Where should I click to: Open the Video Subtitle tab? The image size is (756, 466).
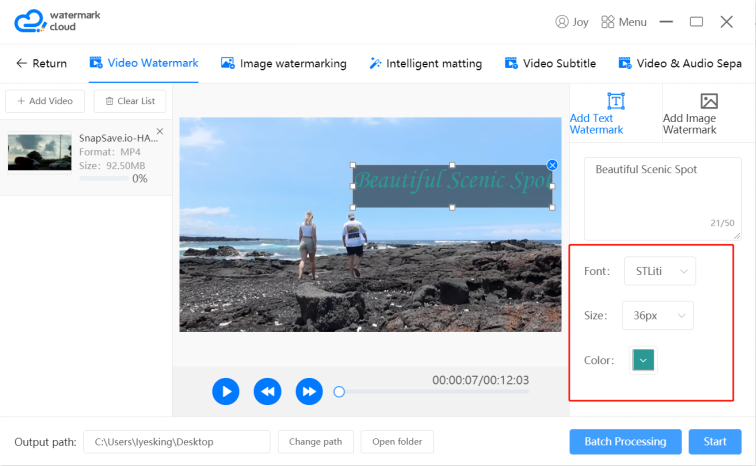pyautogui.click(x=550, y=63)
